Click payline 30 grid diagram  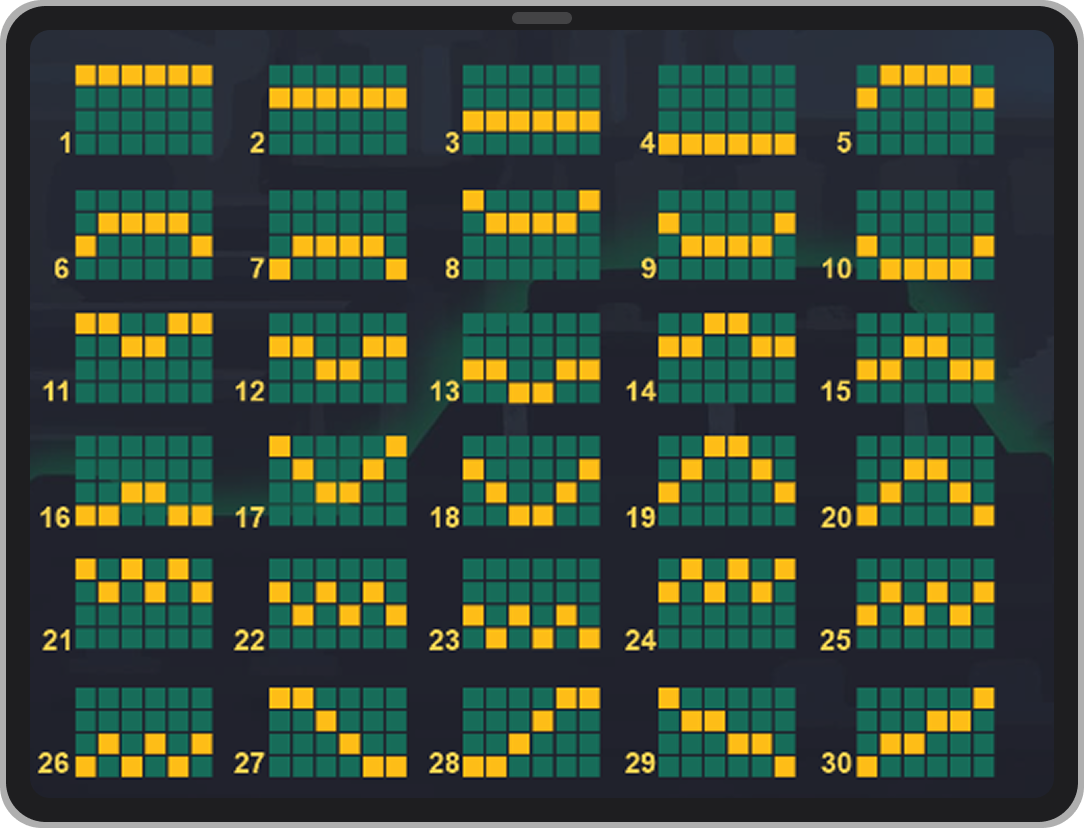[x=925, y=732]
